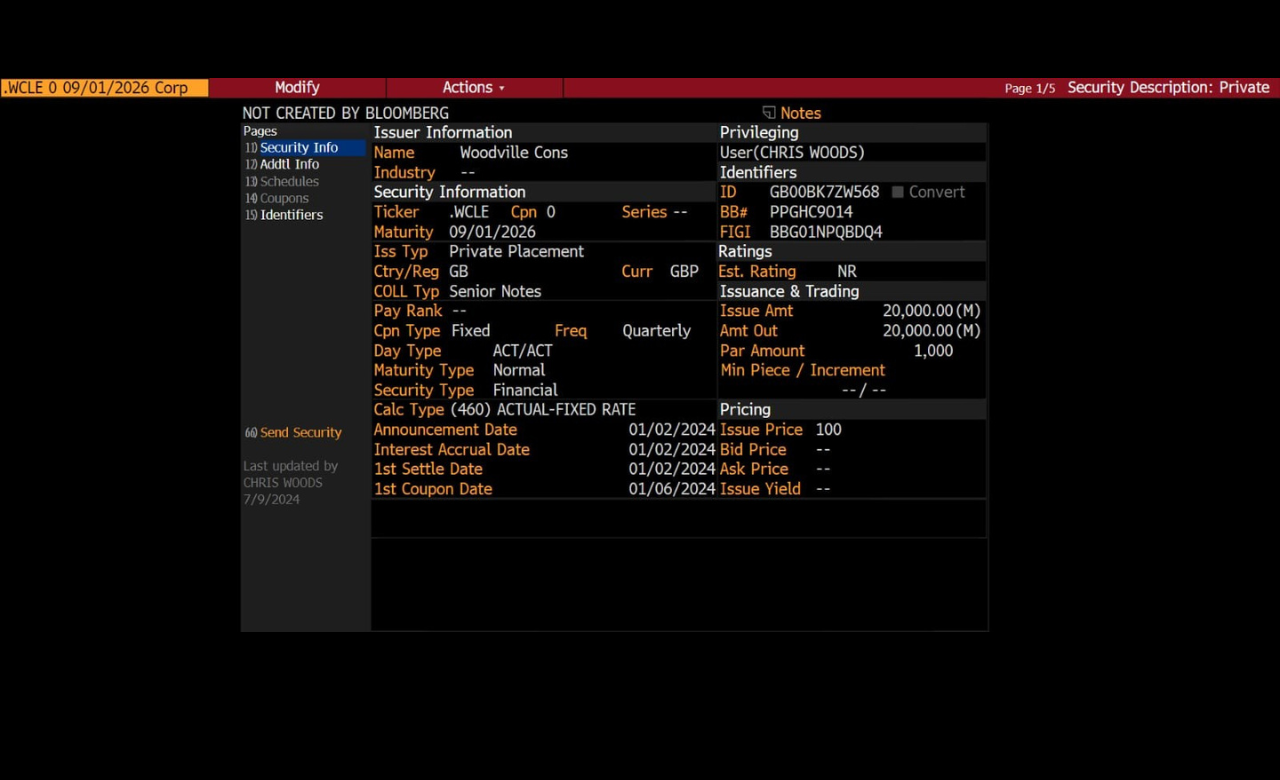Open the Freq Quarterly selector
Viewport: 1280px width, 780px height.
656,331
